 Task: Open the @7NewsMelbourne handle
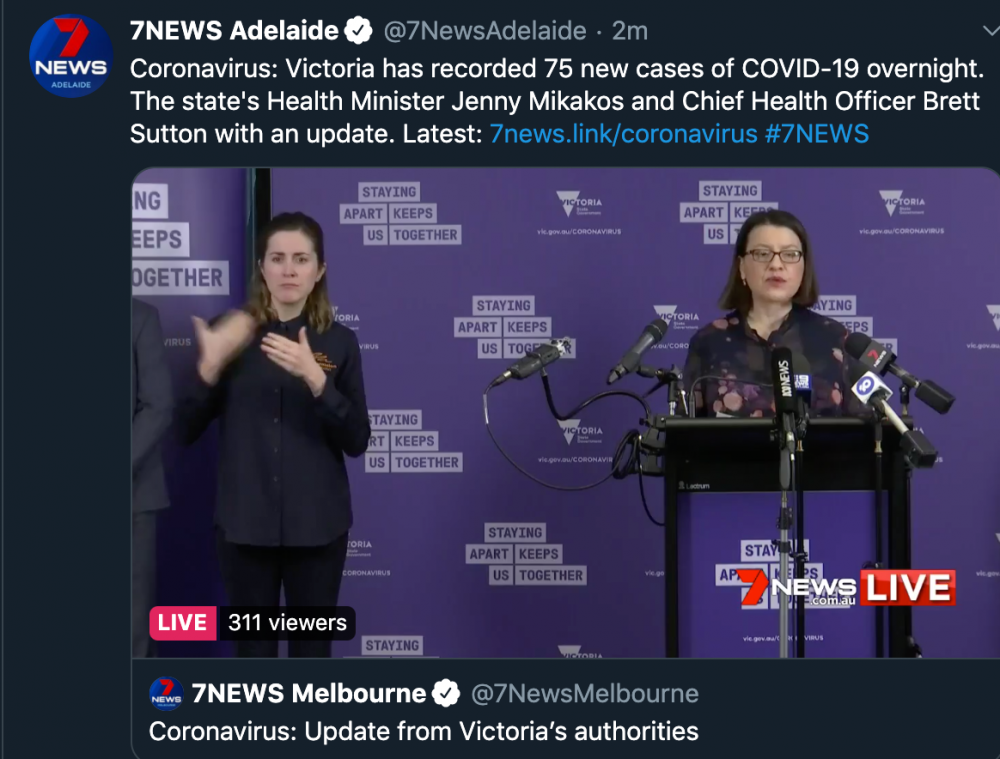click(x=585, y=693)
